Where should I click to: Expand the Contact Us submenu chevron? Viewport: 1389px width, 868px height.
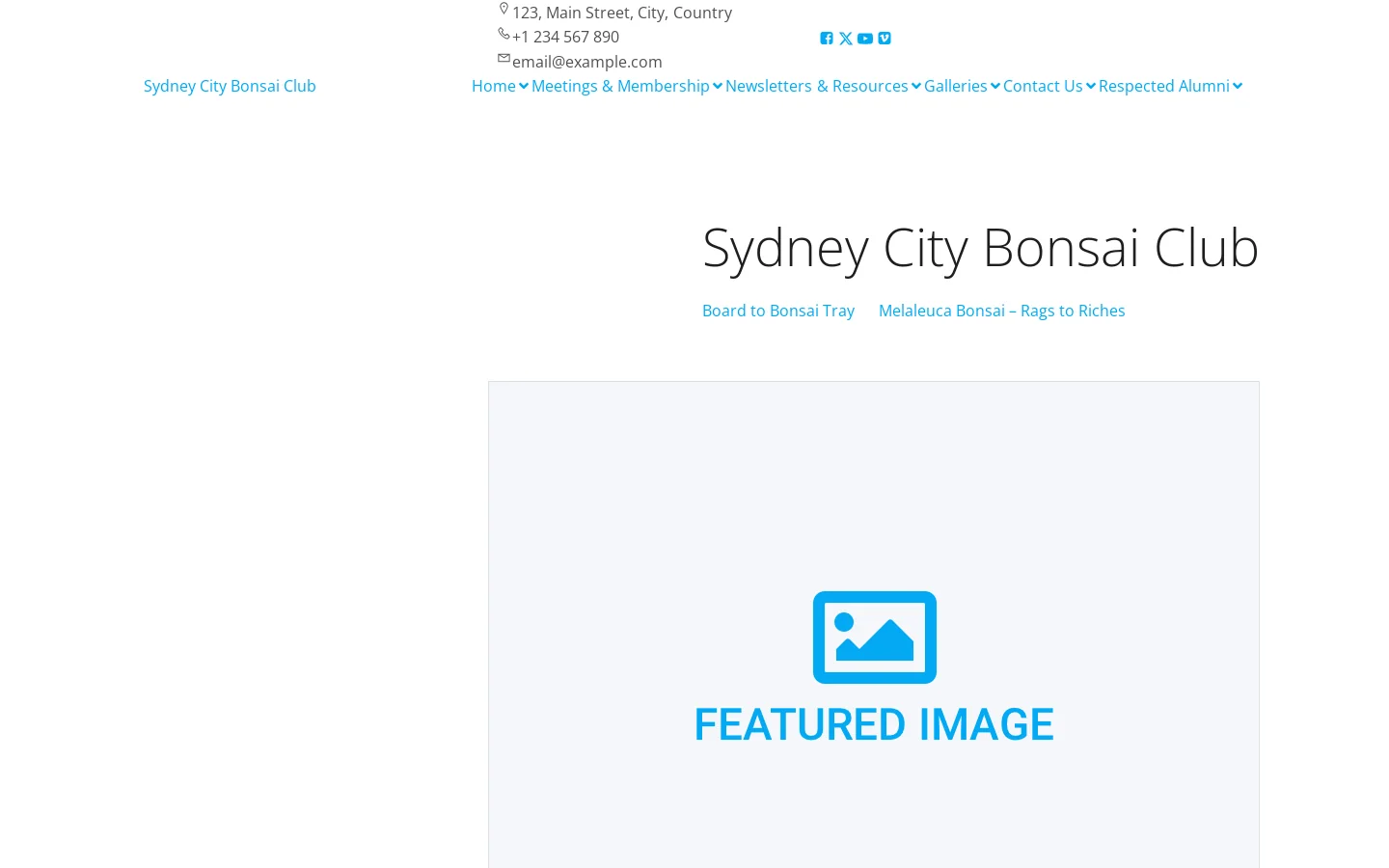[1091, 86]
